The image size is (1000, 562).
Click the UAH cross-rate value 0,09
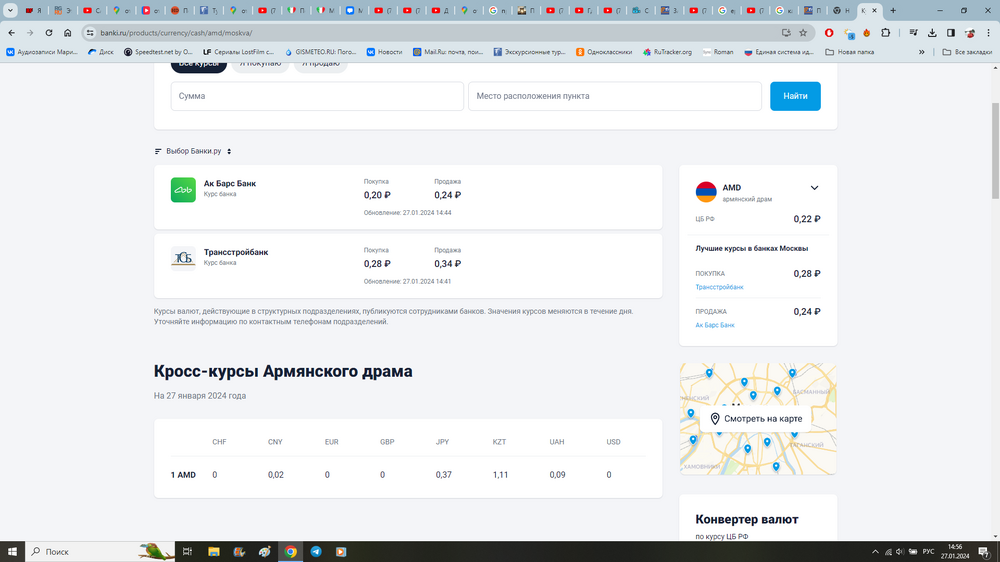tap(557, 475)
